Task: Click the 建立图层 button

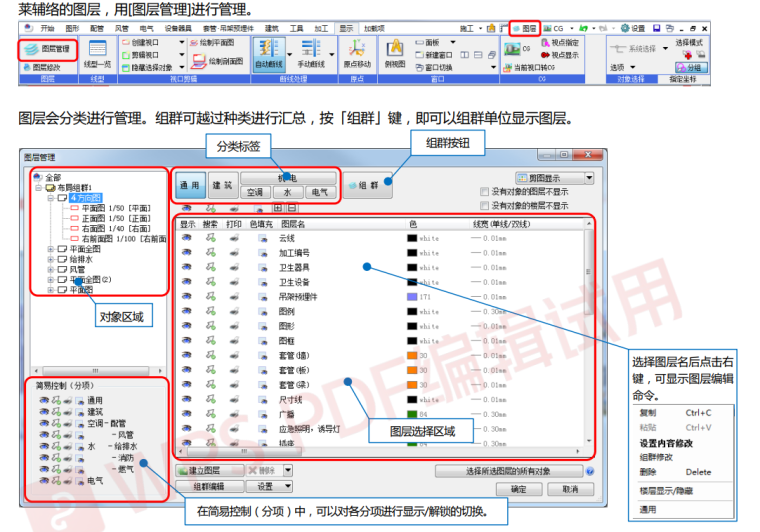Action: pos(204,470)
